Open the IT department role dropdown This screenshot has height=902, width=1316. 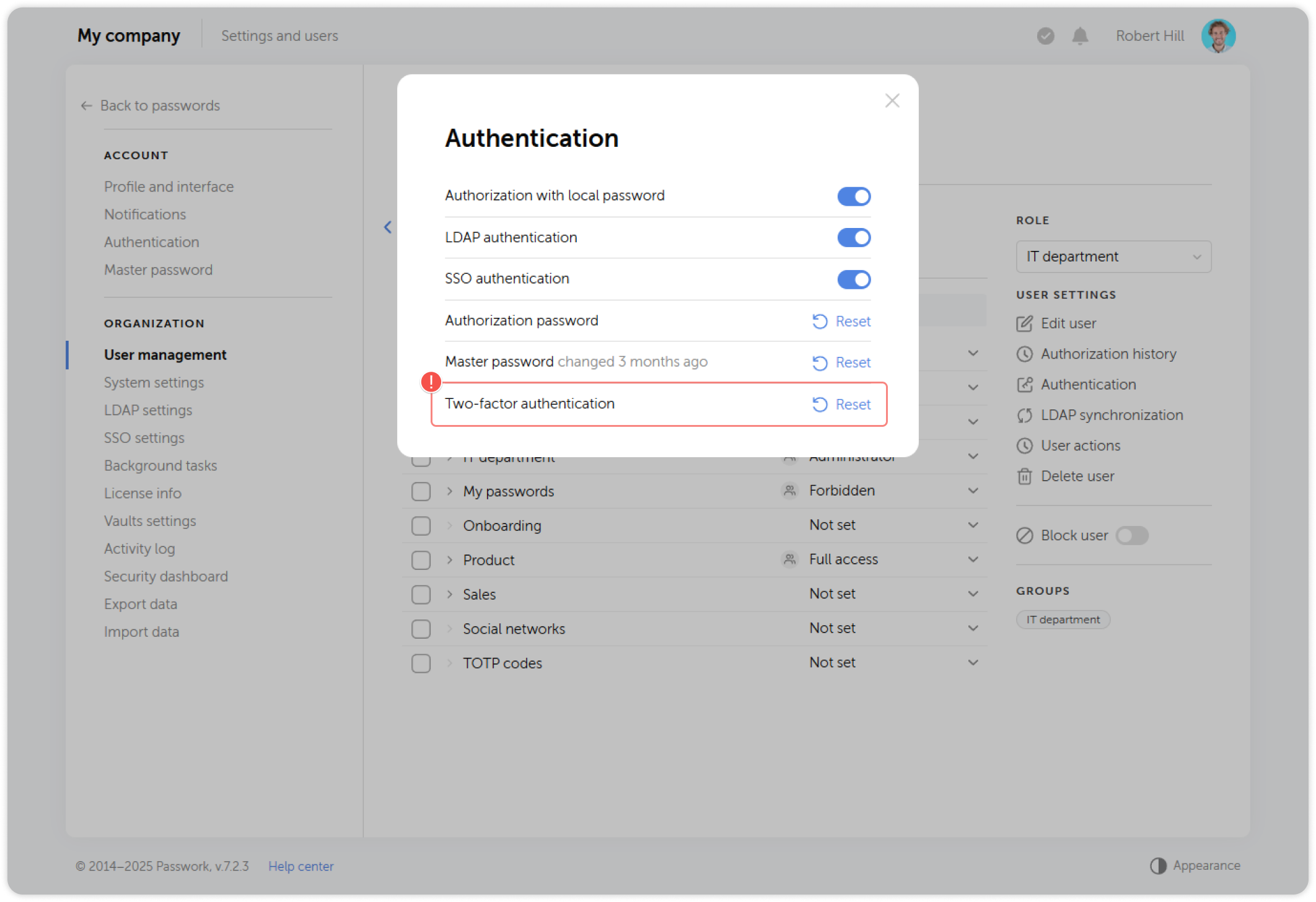click(1113, 256)
